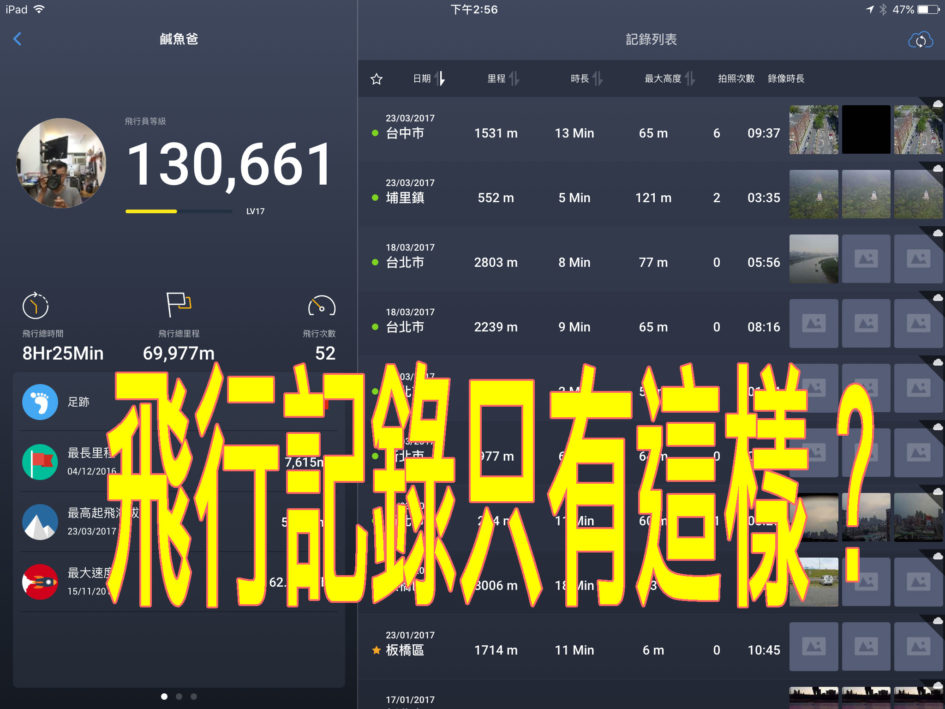
Task: Open the road photo in the 3006 m row
Action: 814,582
